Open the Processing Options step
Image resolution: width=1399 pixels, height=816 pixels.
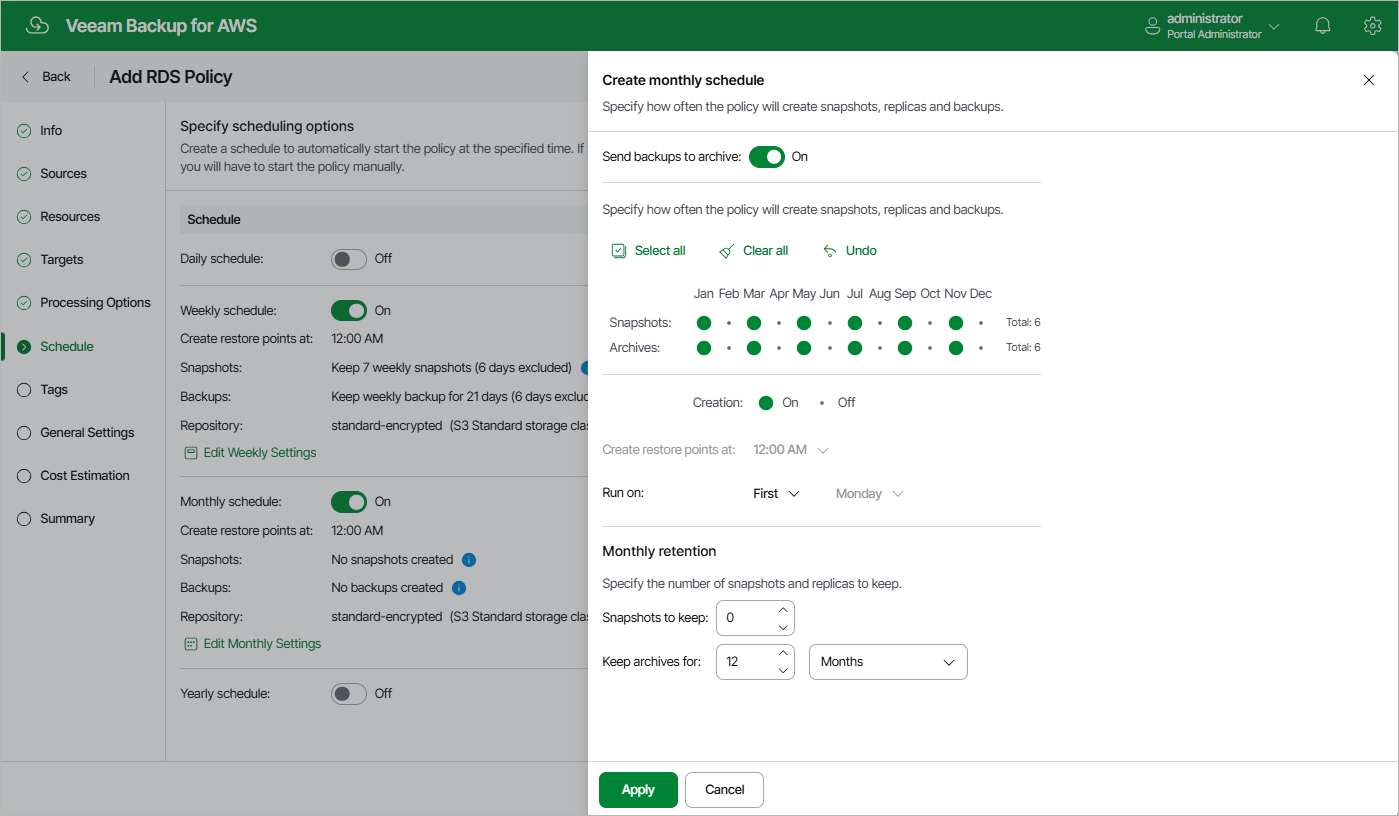[x=95, y=303]
